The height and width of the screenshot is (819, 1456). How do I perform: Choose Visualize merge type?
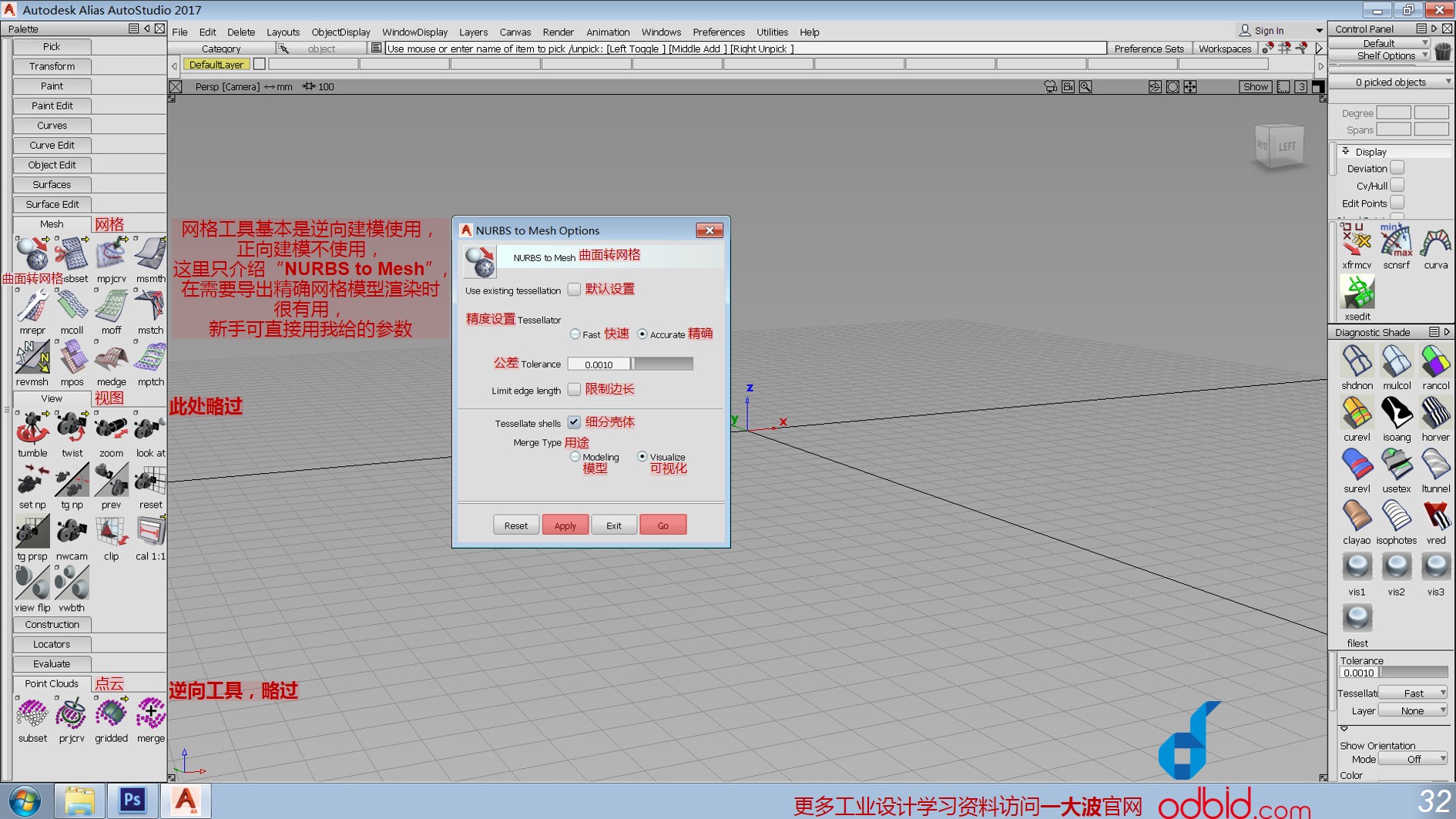click(642, 456)
